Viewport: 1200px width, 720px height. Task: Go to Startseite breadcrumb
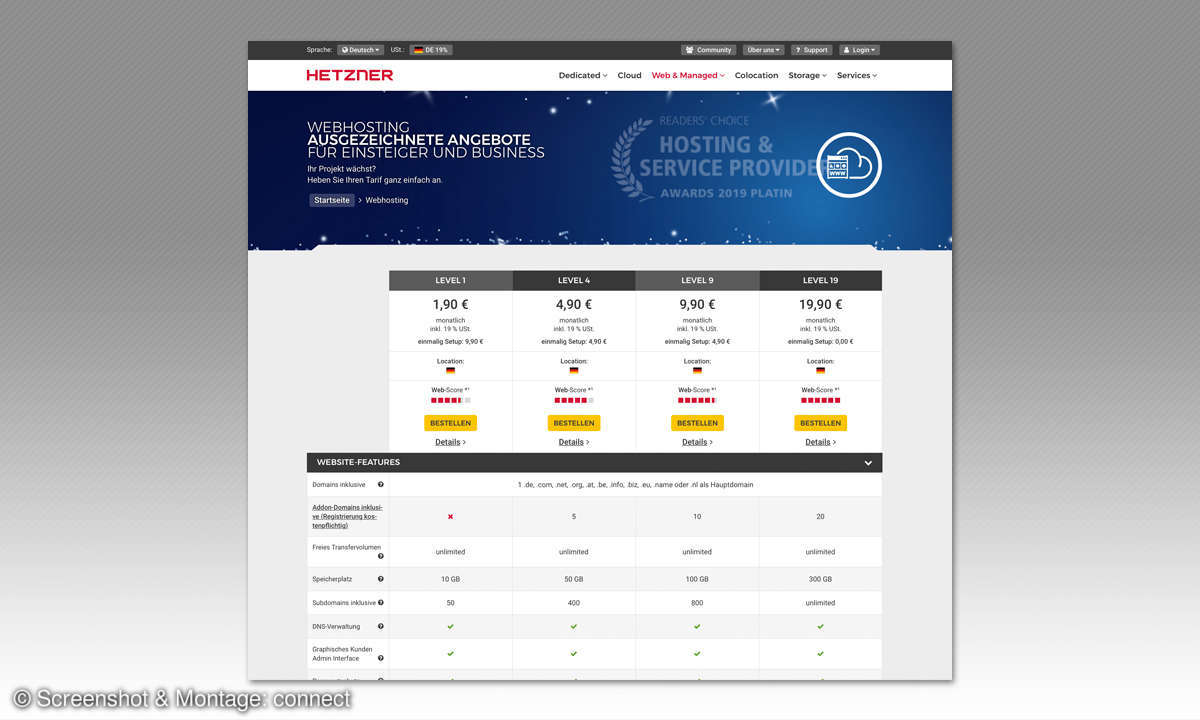point(332,200)
